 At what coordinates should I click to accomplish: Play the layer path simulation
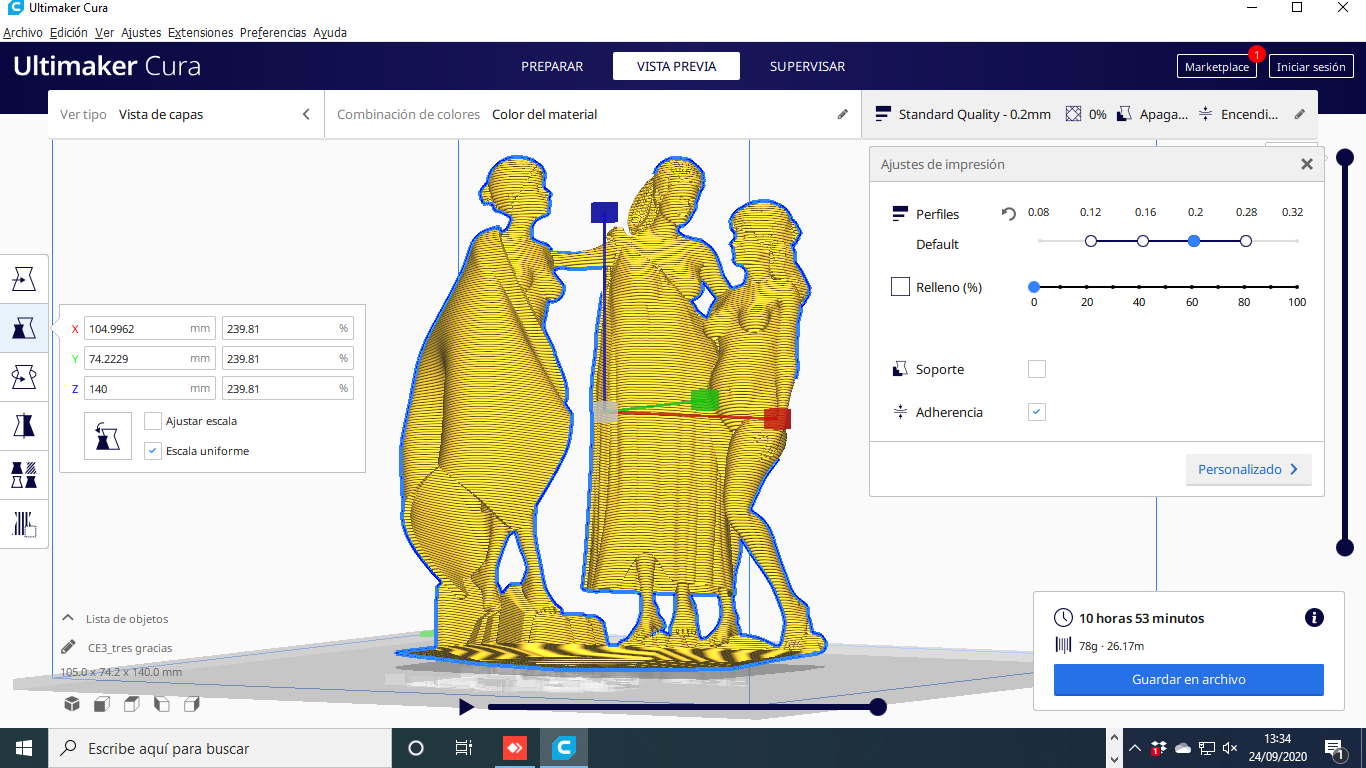(466, 707)
